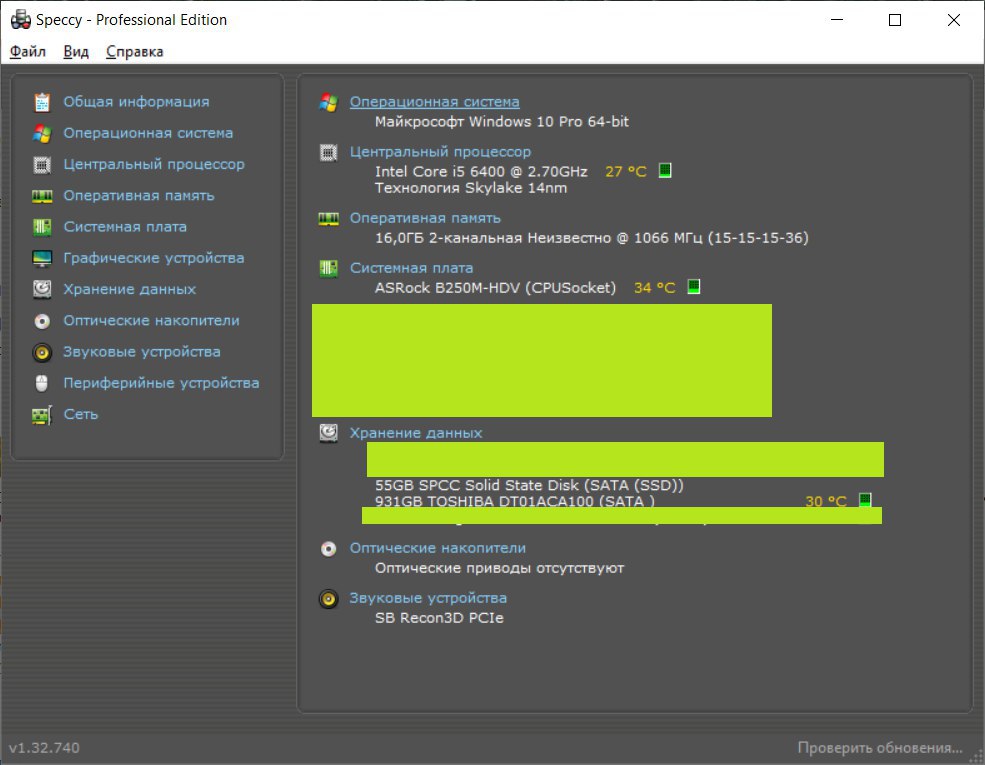Viewport: 985px width, 765px height.
Task: Open Оперативная память heading in summary
Action: (x=425, y=218)
